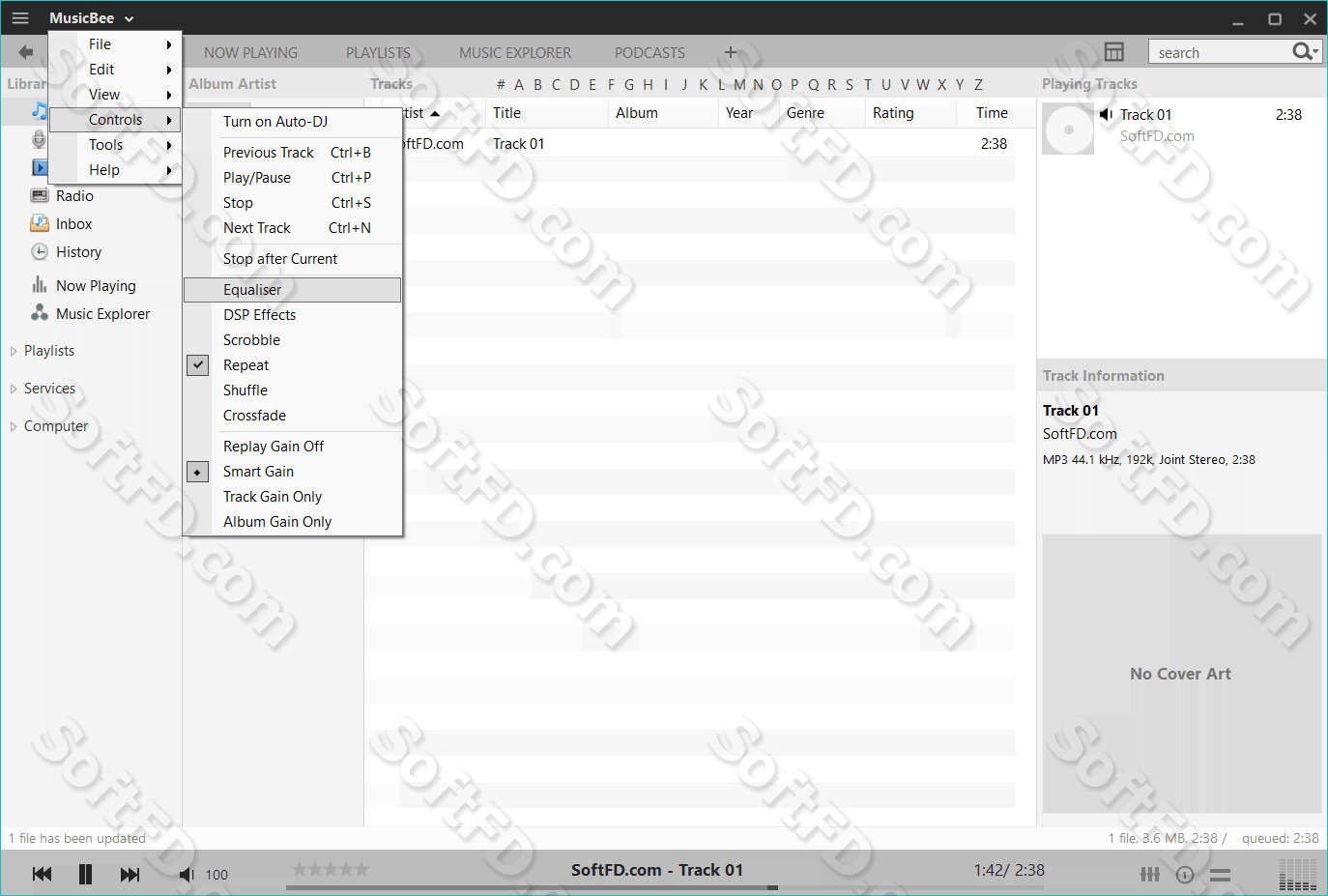
Task: Expand the Services tree node
Action: point(14,389)
